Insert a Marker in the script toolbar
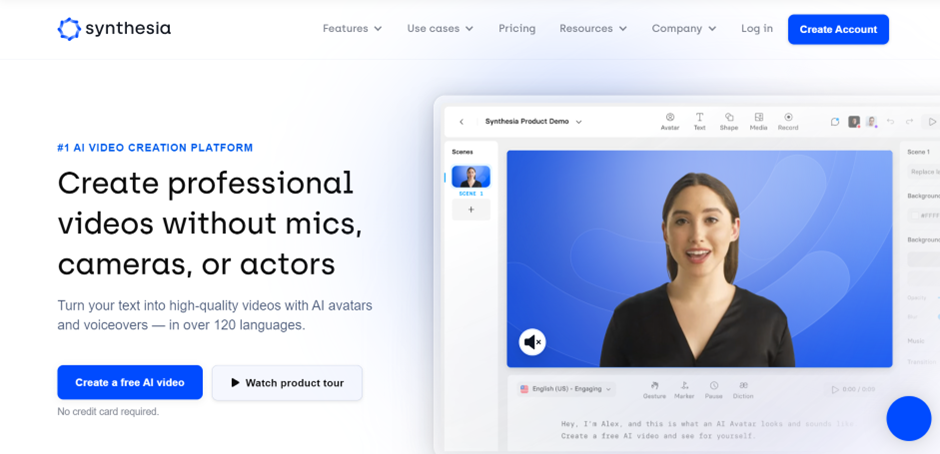The width and height of the screenshot is (940, 454). [684, 390]
